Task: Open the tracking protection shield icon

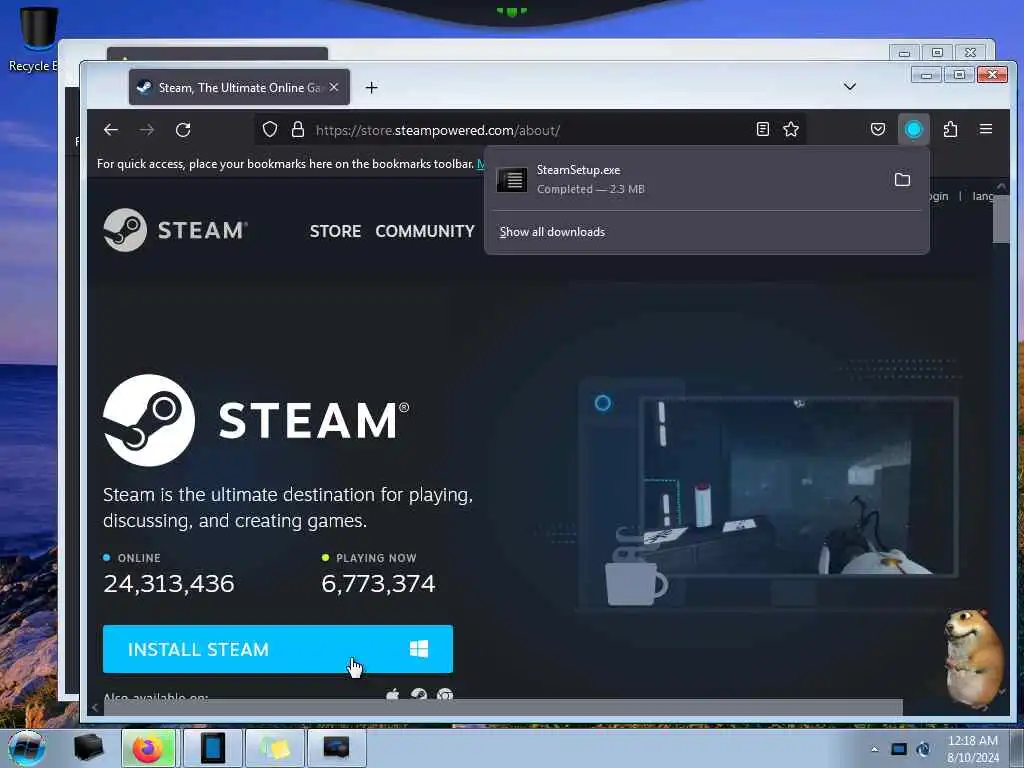Action: pyautogui.click(x=270, y=129)
